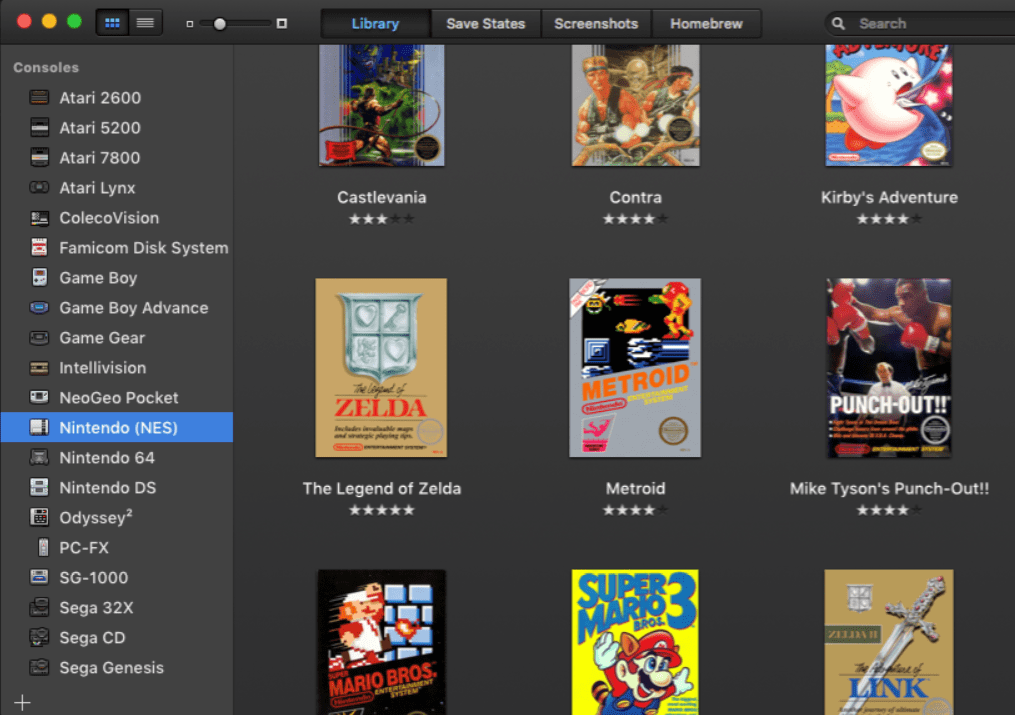Click the small cover size icon
The width and height of the screenshot is (1015, 715).
190,24
